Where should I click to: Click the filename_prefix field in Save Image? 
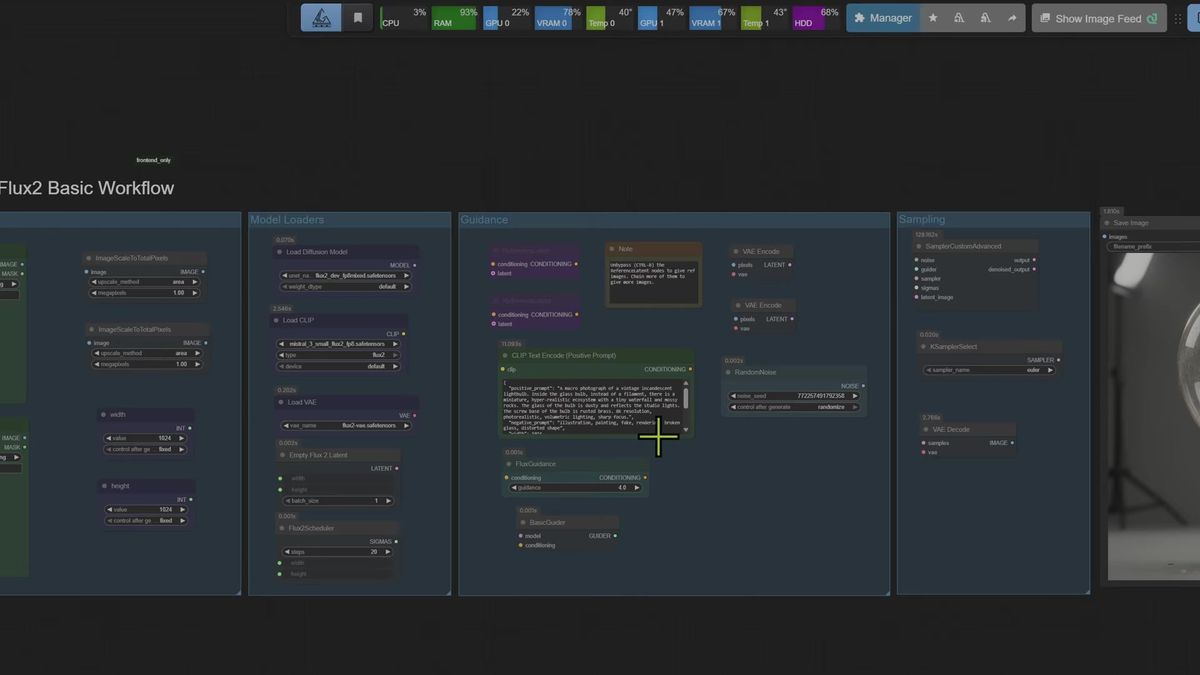(x=1155, y=246)
